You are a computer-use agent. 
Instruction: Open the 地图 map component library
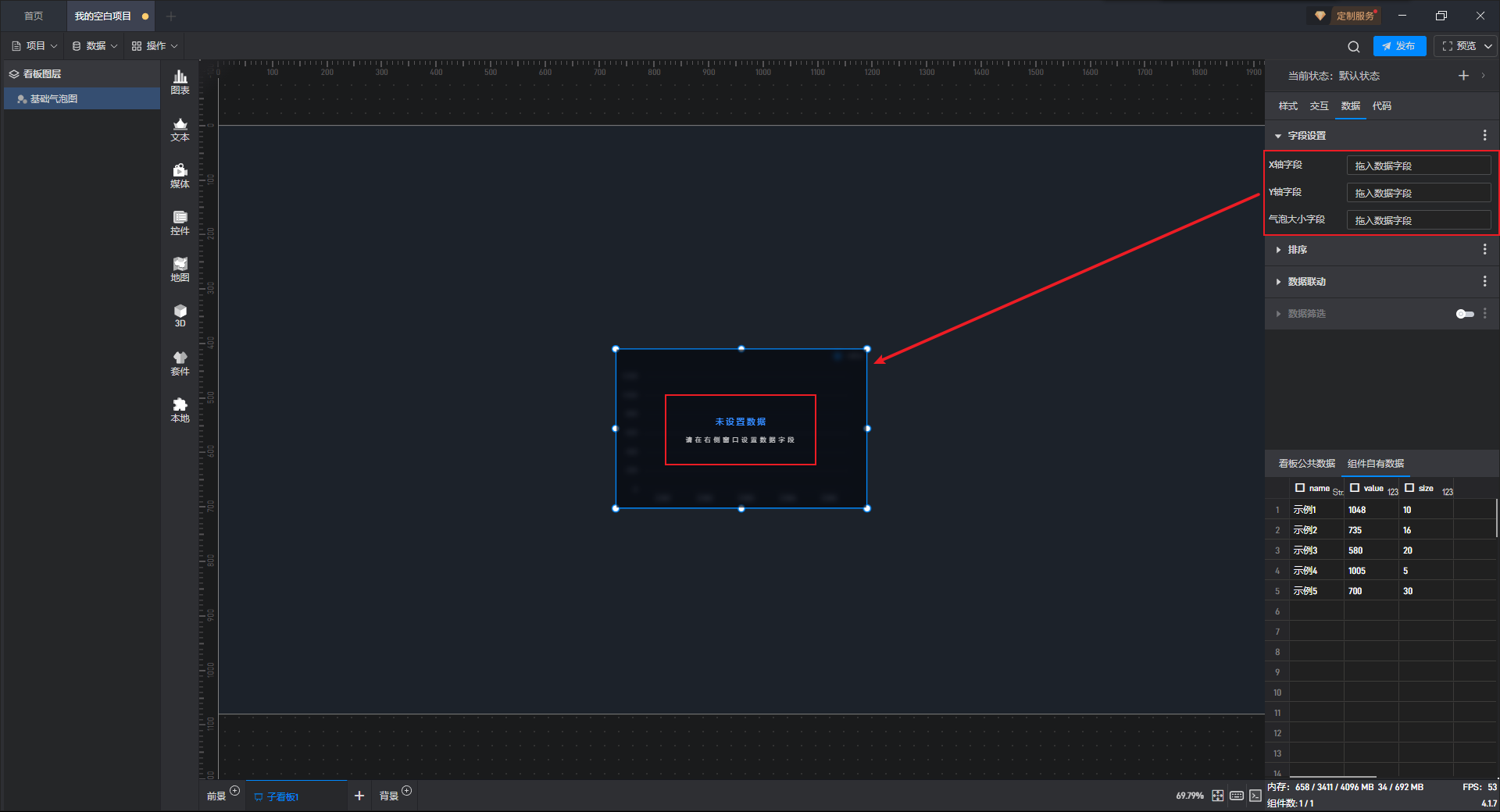click(180, 269)
